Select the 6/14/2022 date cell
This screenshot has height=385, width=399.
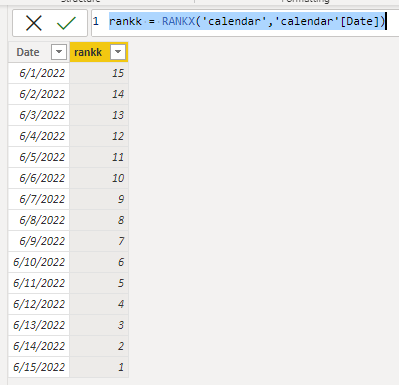click(39, 346)
